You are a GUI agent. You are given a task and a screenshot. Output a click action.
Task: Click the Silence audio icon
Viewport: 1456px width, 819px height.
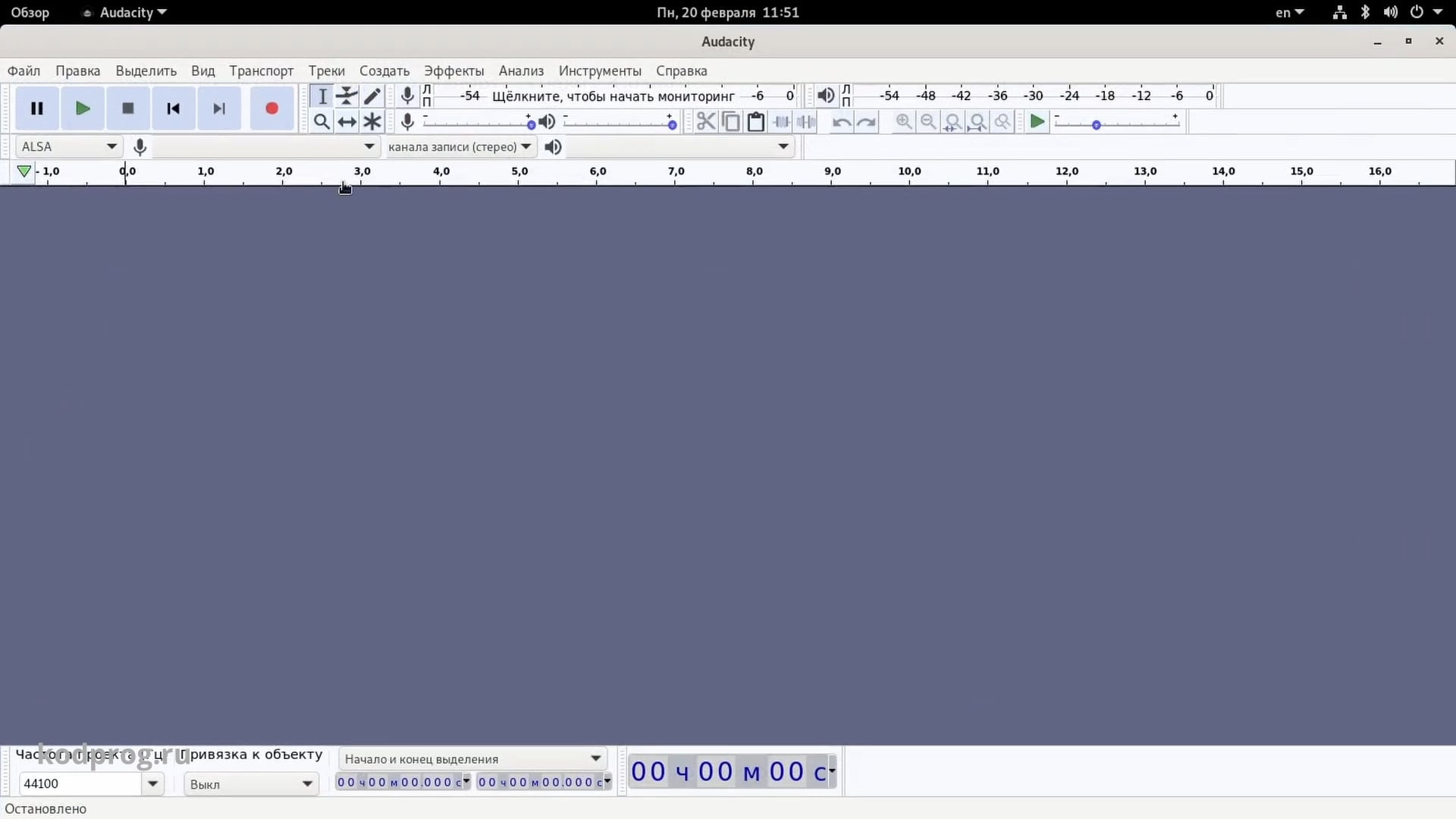tap(806, 121)
